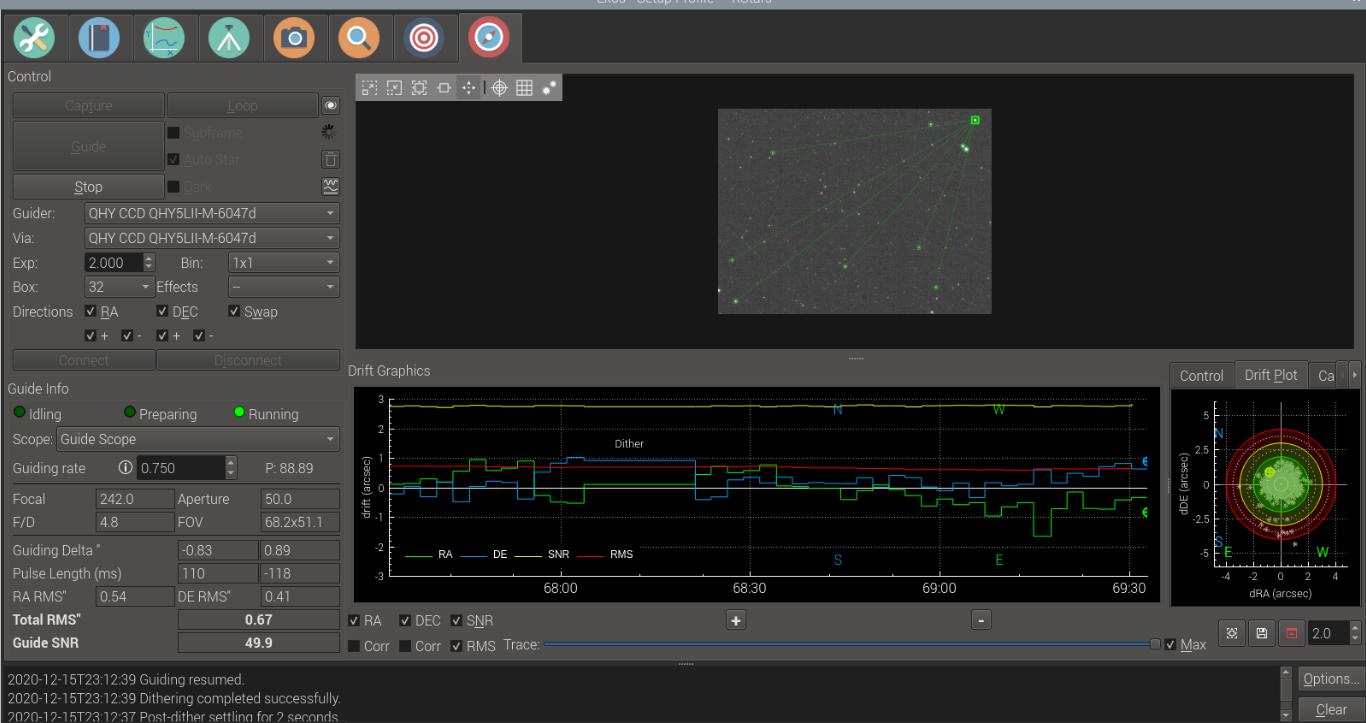Viewport: 1366px width, 723px height.
Task: Clear drift plot with red icon
Action: tap(1291, 633)
